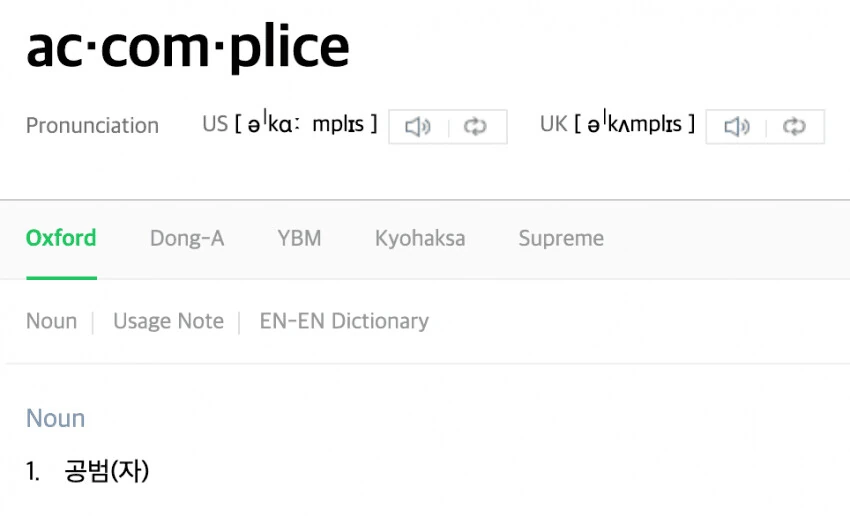Click the headword ac·com·plice
The image size is (850, 516).
[188, 48]
